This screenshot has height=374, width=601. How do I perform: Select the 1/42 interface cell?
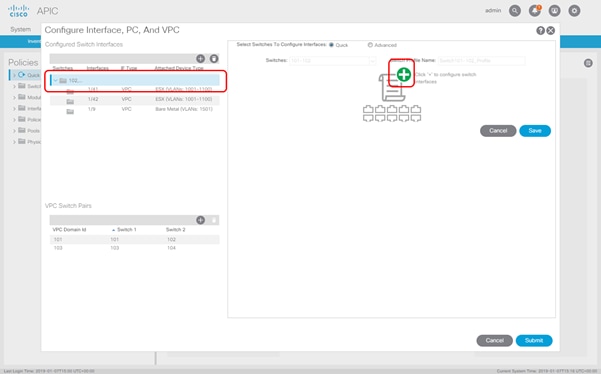[x=93, y=99]
